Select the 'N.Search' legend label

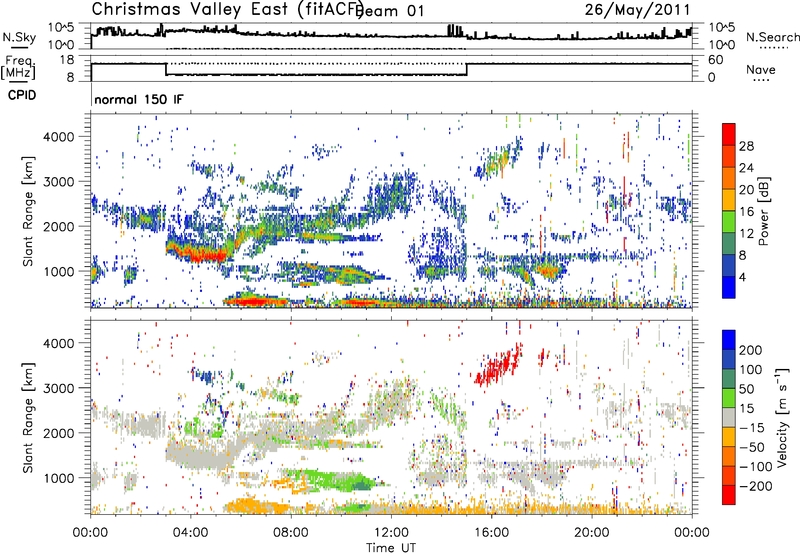click(772, 37)
